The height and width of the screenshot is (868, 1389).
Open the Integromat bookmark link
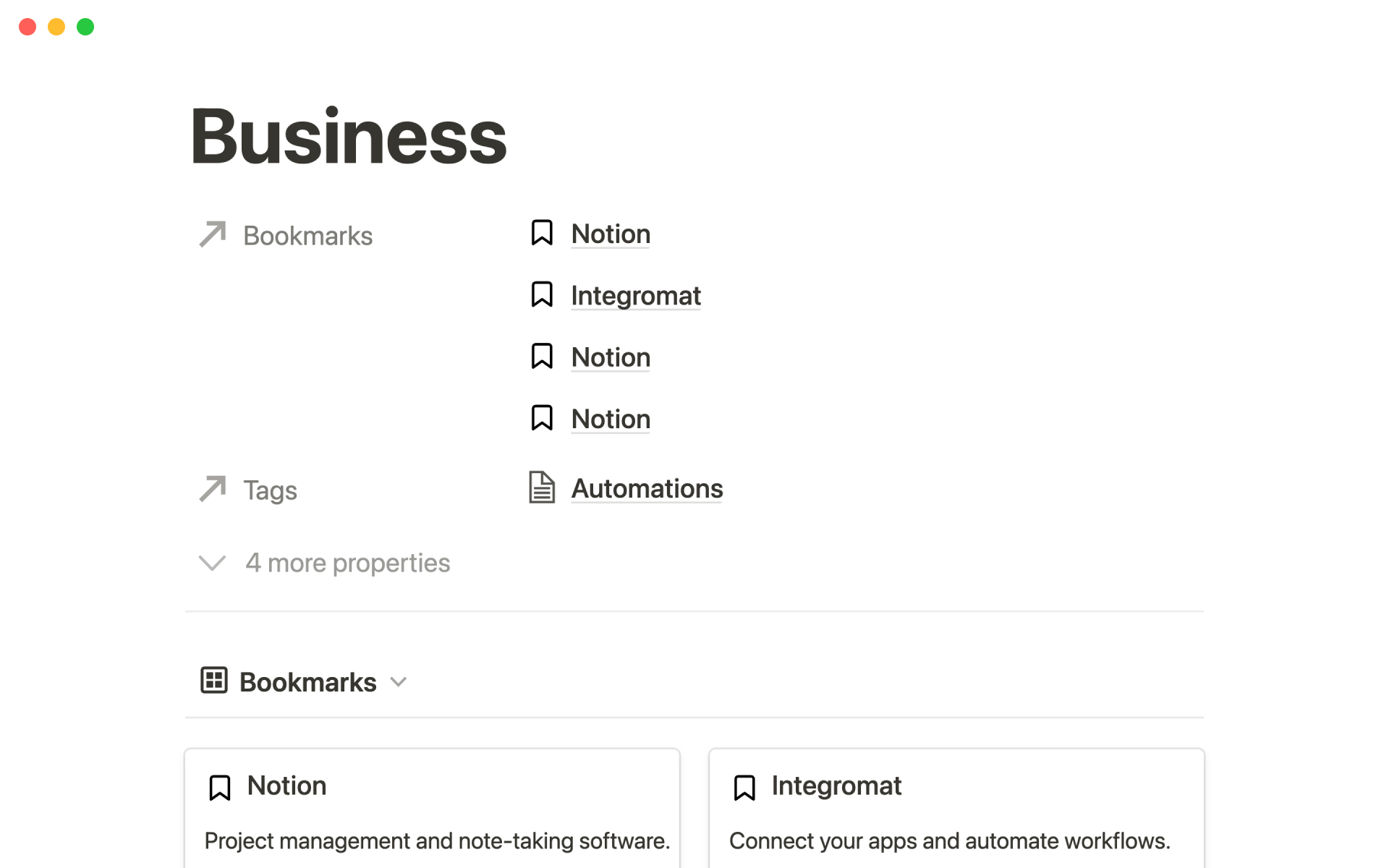(635, 295)
